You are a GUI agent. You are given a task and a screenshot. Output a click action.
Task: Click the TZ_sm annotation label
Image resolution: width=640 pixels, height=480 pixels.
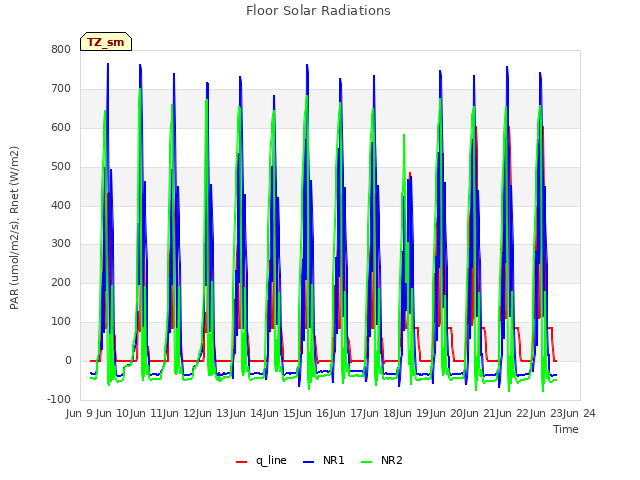click(106, 42)
